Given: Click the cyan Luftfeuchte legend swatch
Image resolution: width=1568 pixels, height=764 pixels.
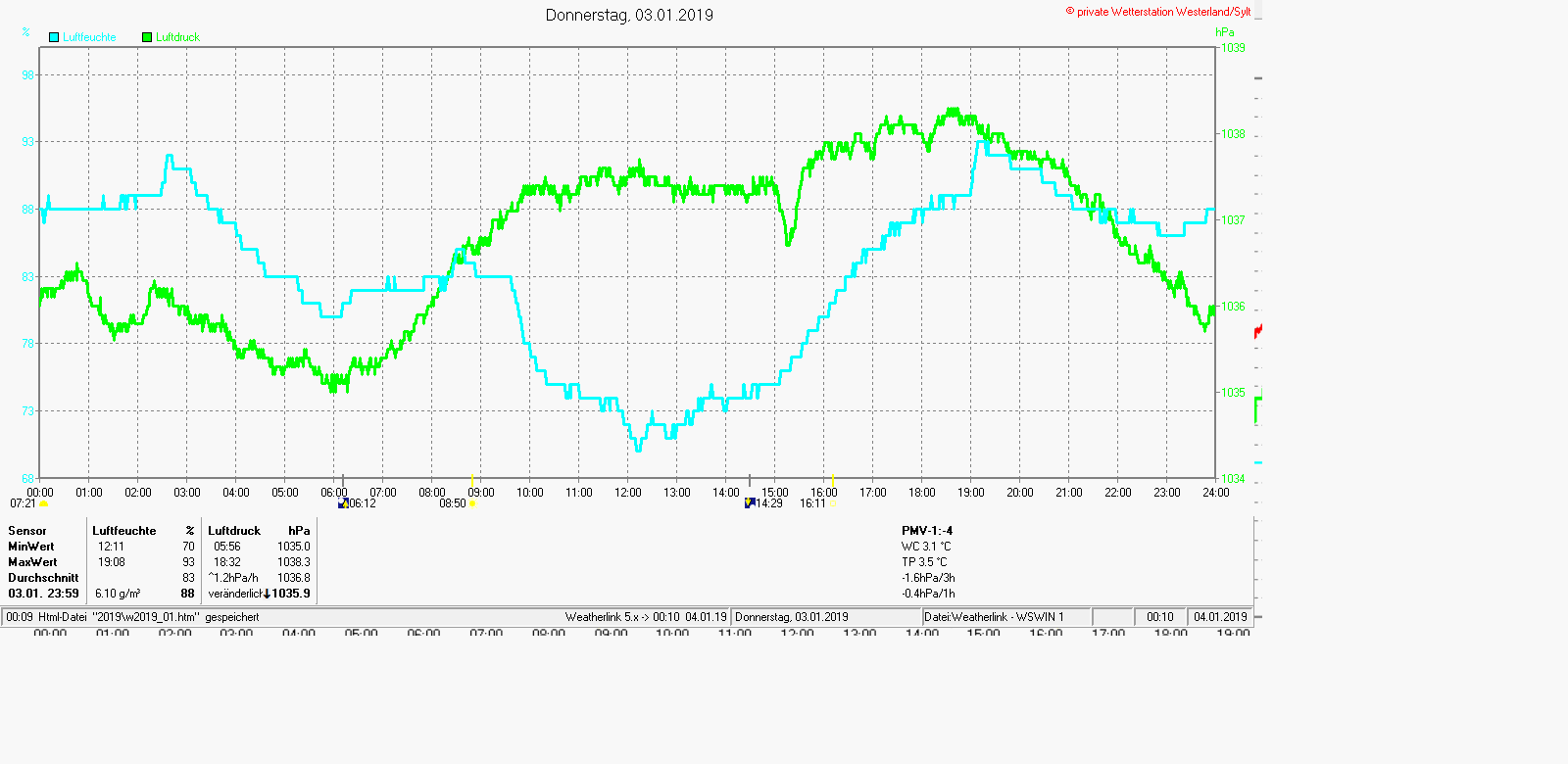Looking at the screenshot, I should pos(54,37).
